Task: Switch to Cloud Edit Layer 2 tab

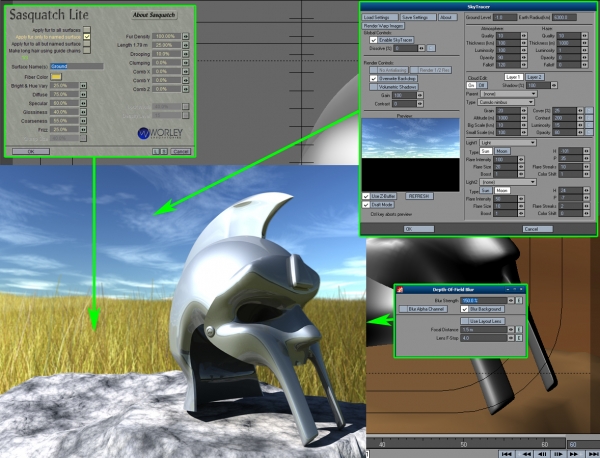Action: click(535, 77)
